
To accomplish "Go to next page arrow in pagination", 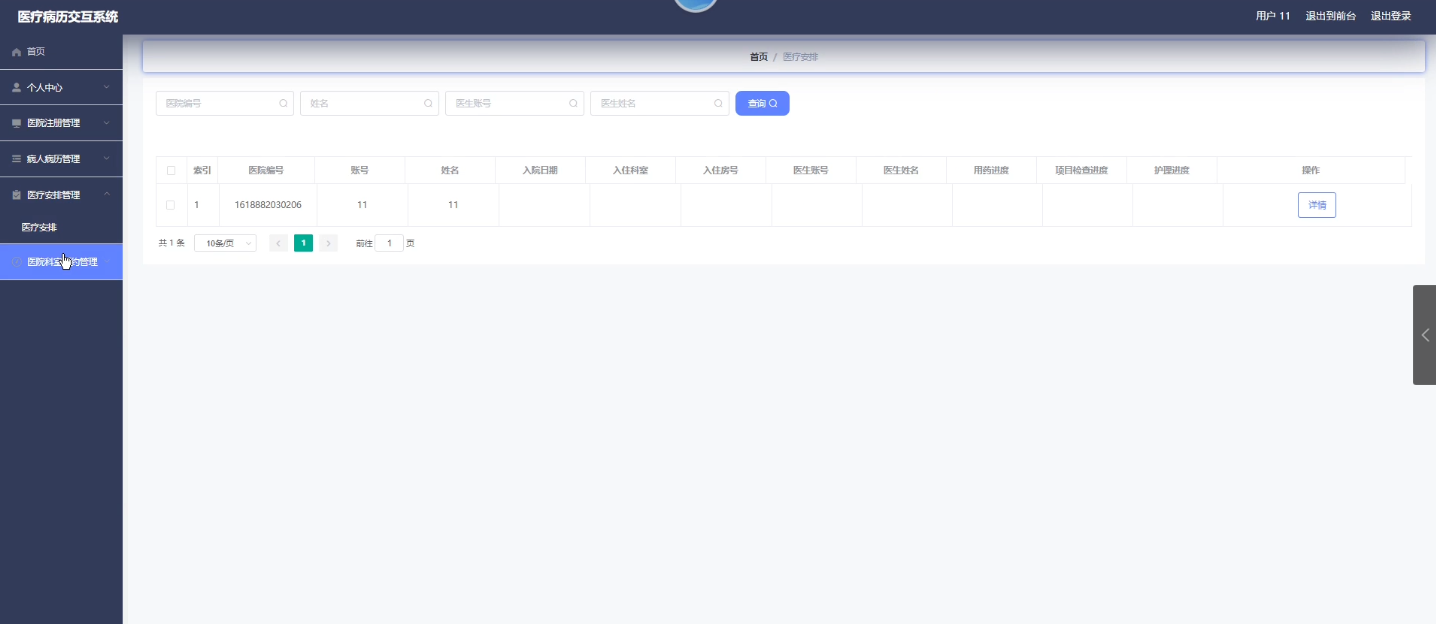I will click(328, 243).
